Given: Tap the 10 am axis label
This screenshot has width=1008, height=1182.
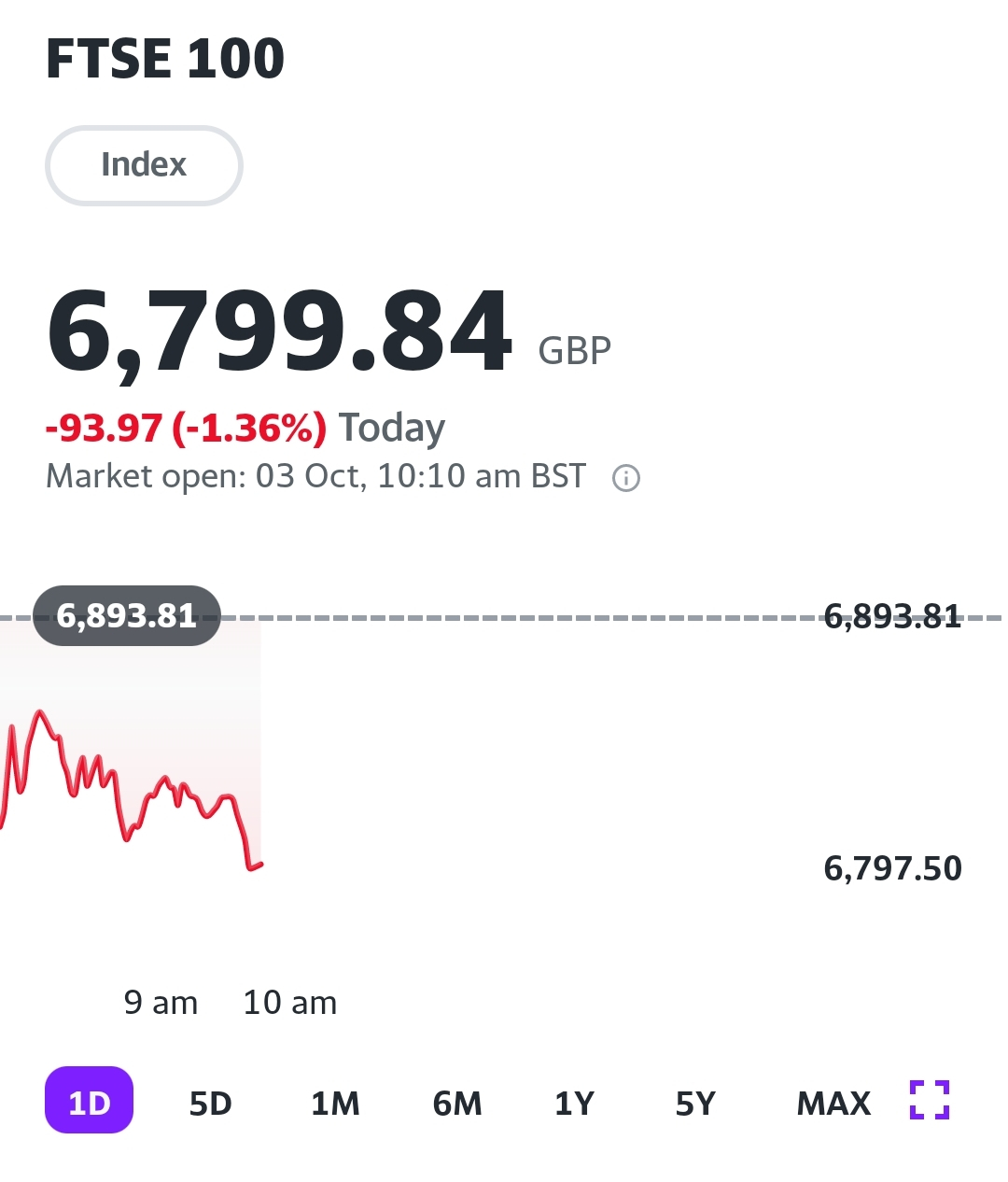Looking at the screenshot, I should coord(290,1003).
